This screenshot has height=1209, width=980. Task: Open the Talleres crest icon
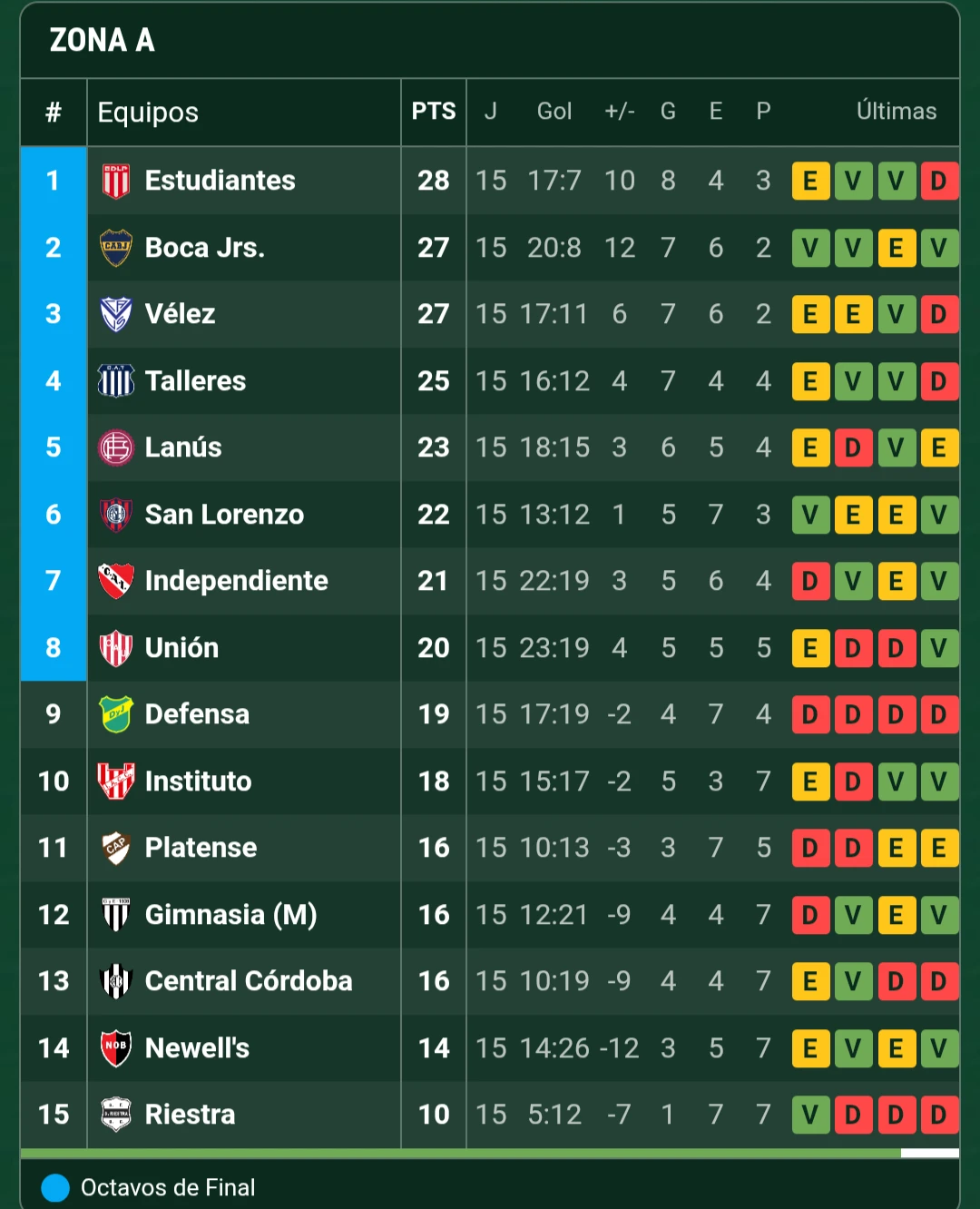(x=115, y=381)
